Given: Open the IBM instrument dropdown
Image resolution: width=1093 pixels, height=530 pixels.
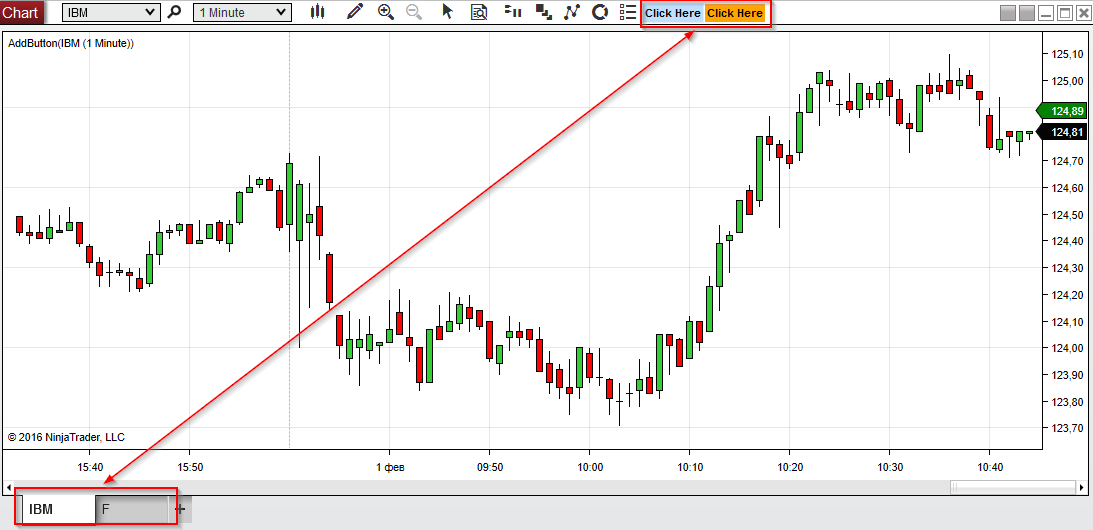Looking at the screenshot, I should [111, 12].
